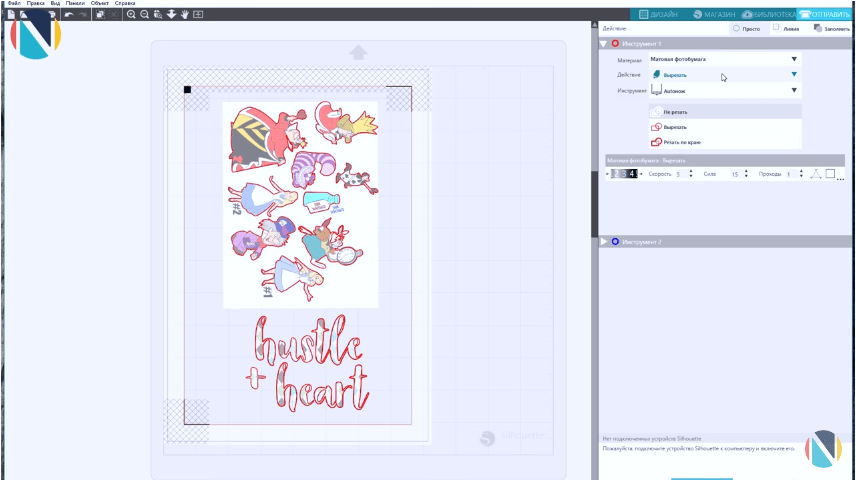Image resolution: width=856 pixels, height=480 pixels.
Task: Click the Select All toolbar icon
Action: [x=100, y=14]
